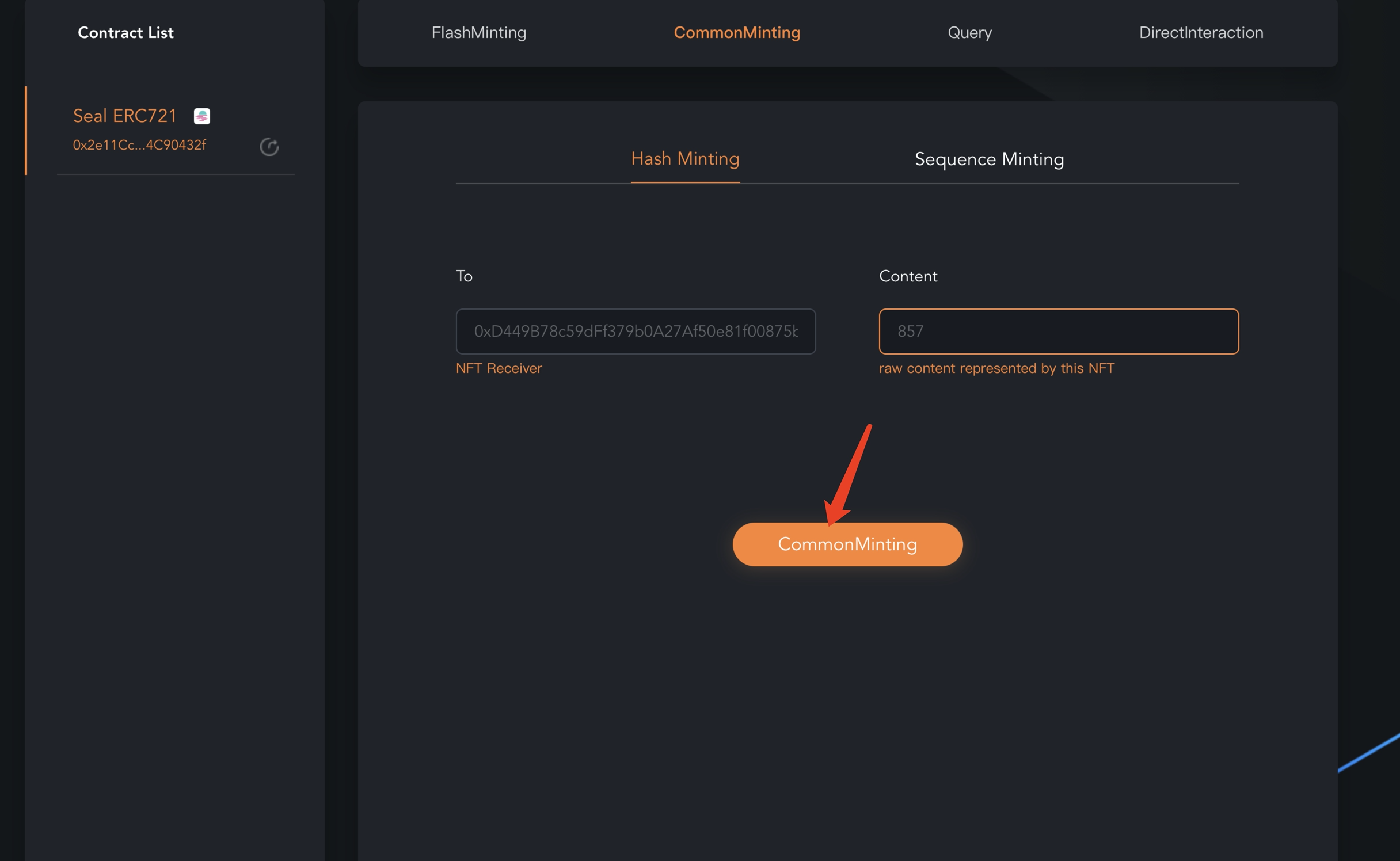Image resolution: width=1400 pixels, height=861 pixels.
Task: Click the Content field label
Action: 908,276
